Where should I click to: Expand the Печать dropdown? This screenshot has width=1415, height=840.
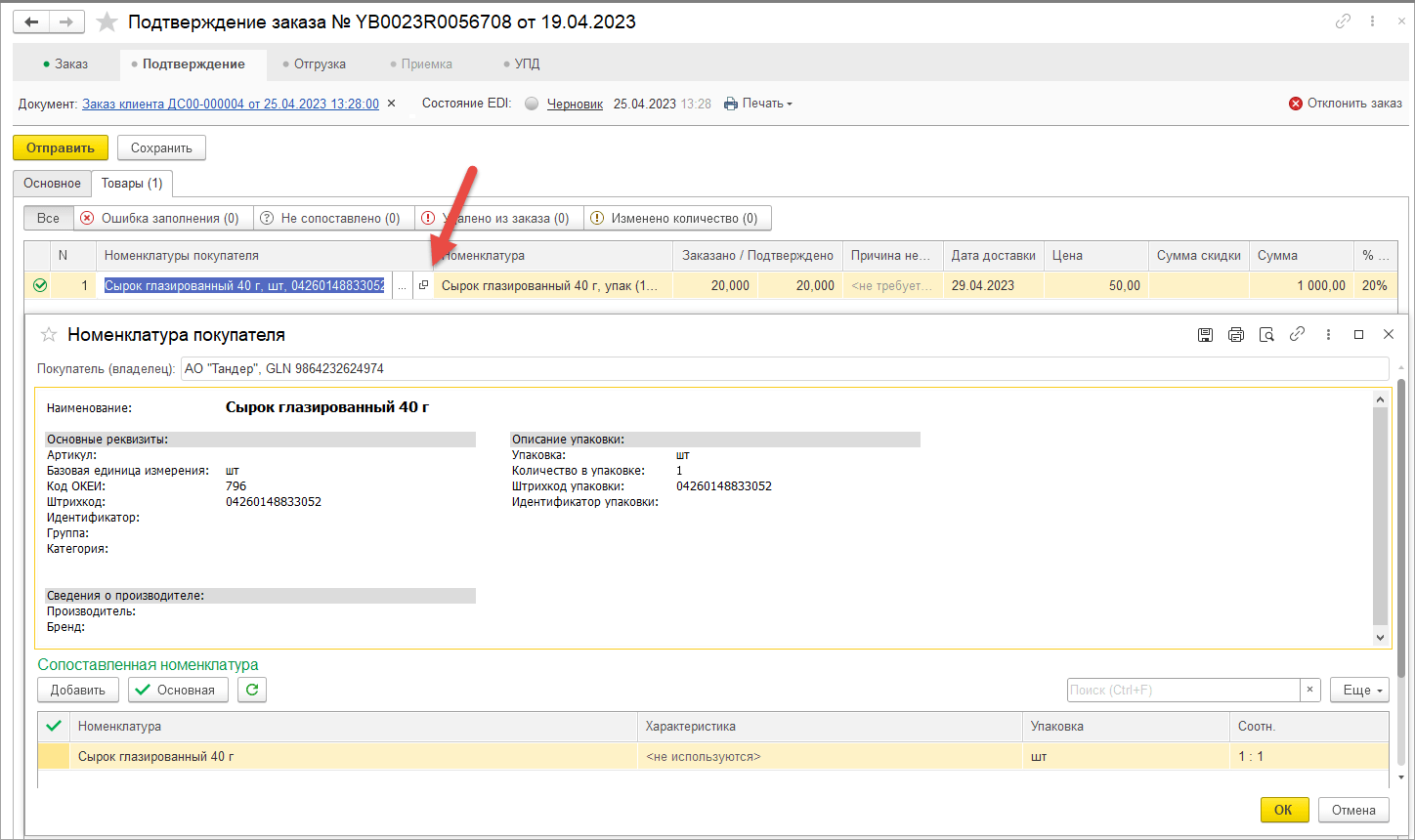(758, 104)
